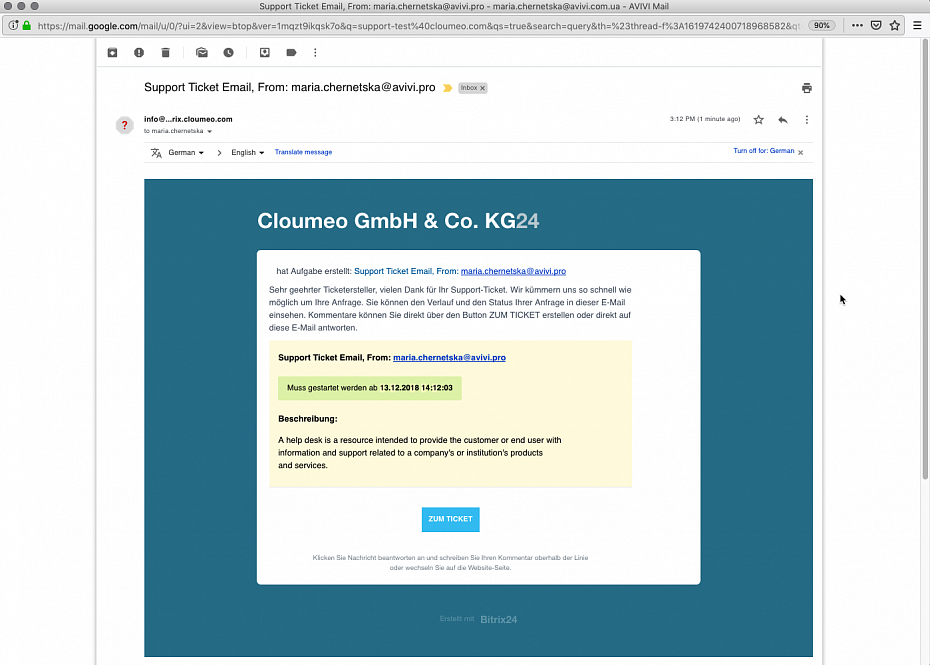Click the Muss gestartet werden ab date box
Screen dimensions: 930x665
coord(370,388)
